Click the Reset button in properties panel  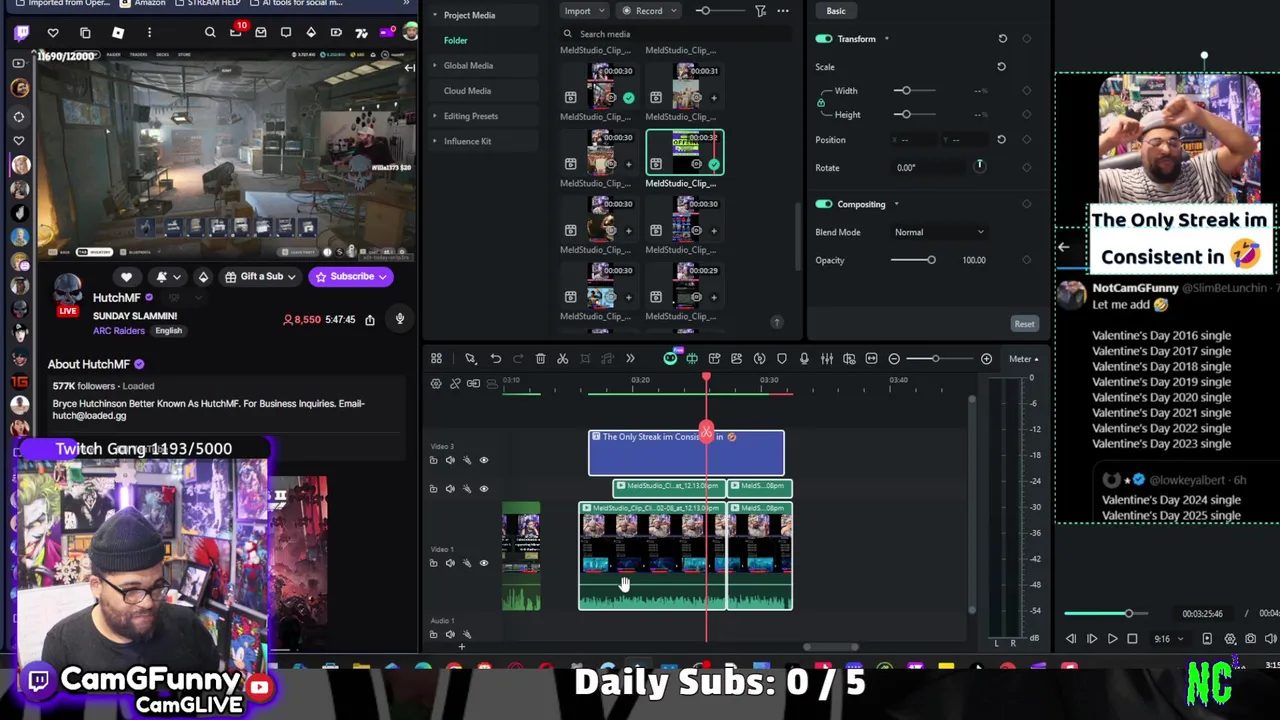coord(1024,323)
